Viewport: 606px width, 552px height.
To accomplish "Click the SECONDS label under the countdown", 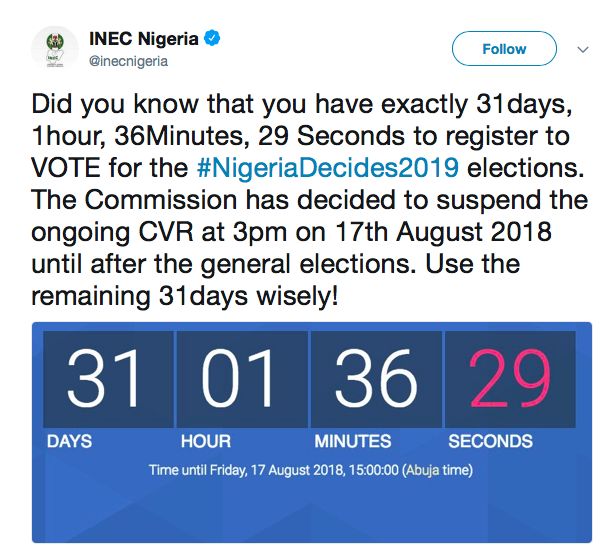I will click(490, 441).
